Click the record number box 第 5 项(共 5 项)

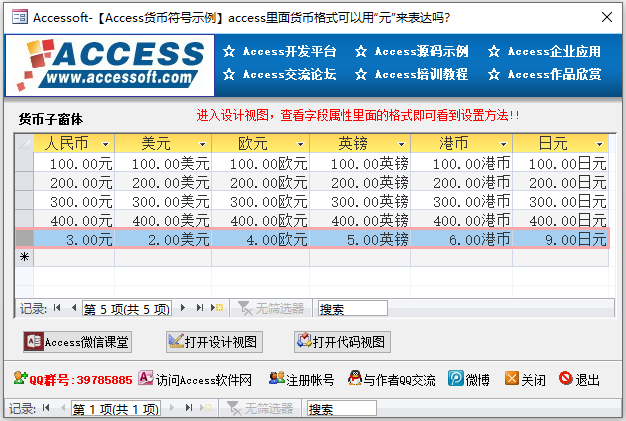pyautogui.click(x=127, y=308)
